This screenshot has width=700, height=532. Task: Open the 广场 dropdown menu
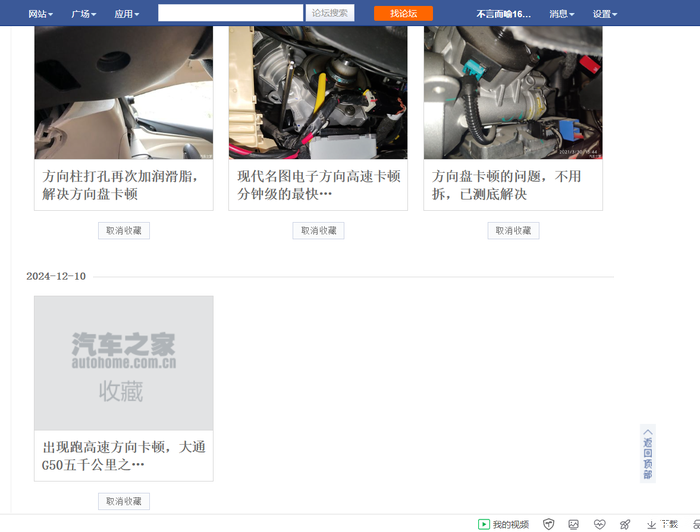click(83, 14)
